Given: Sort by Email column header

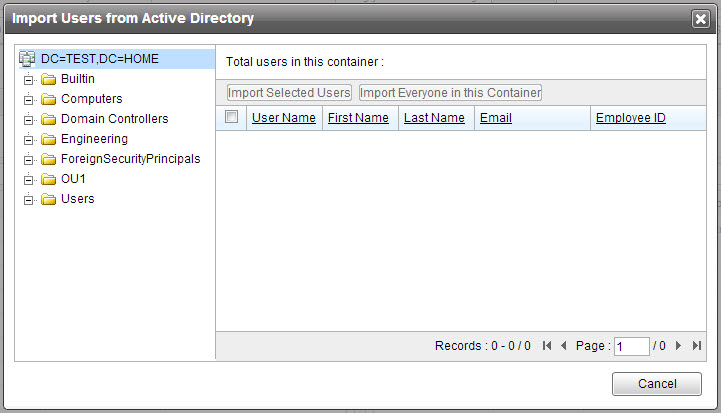Looking at the screenshot, I should click(496, 118).
